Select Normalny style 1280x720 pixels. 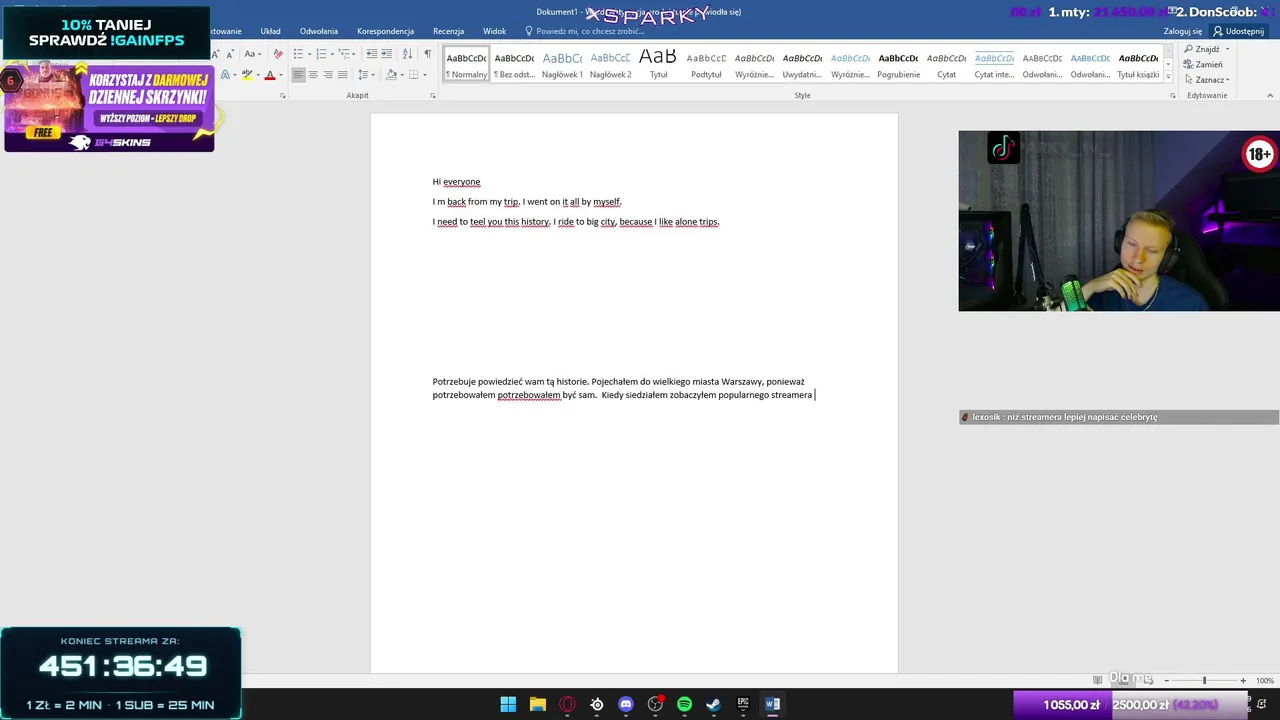coord(466,64)
